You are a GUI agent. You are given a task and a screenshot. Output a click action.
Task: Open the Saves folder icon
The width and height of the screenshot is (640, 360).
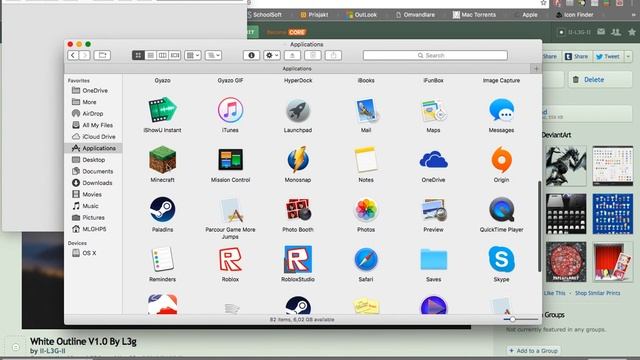[433, 259]
